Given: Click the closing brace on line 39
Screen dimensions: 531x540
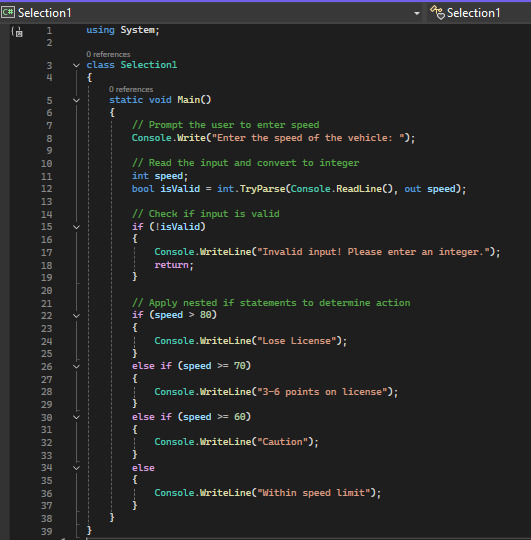Looking at the screenshot, I should [89, 530].
